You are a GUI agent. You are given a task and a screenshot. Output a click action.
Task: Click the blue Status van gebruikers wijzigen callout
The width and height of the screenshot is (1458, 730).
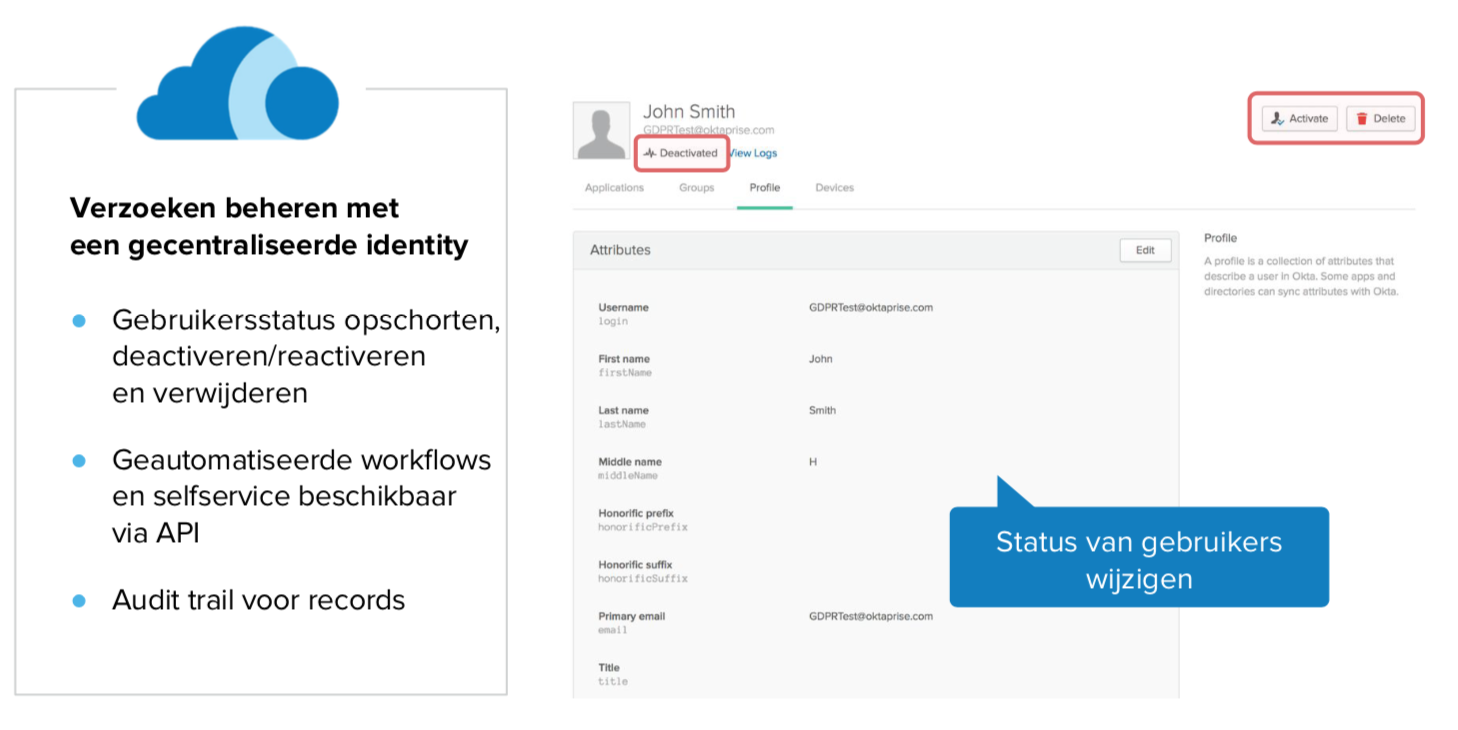point(1138,558)
